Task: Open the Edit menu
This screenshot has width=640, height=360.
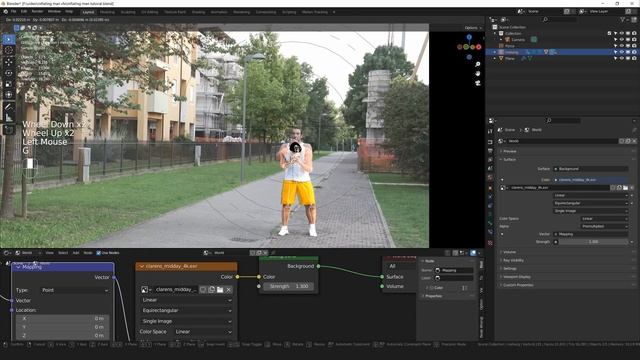Action: pyautogui.click(x=24, y=12)
